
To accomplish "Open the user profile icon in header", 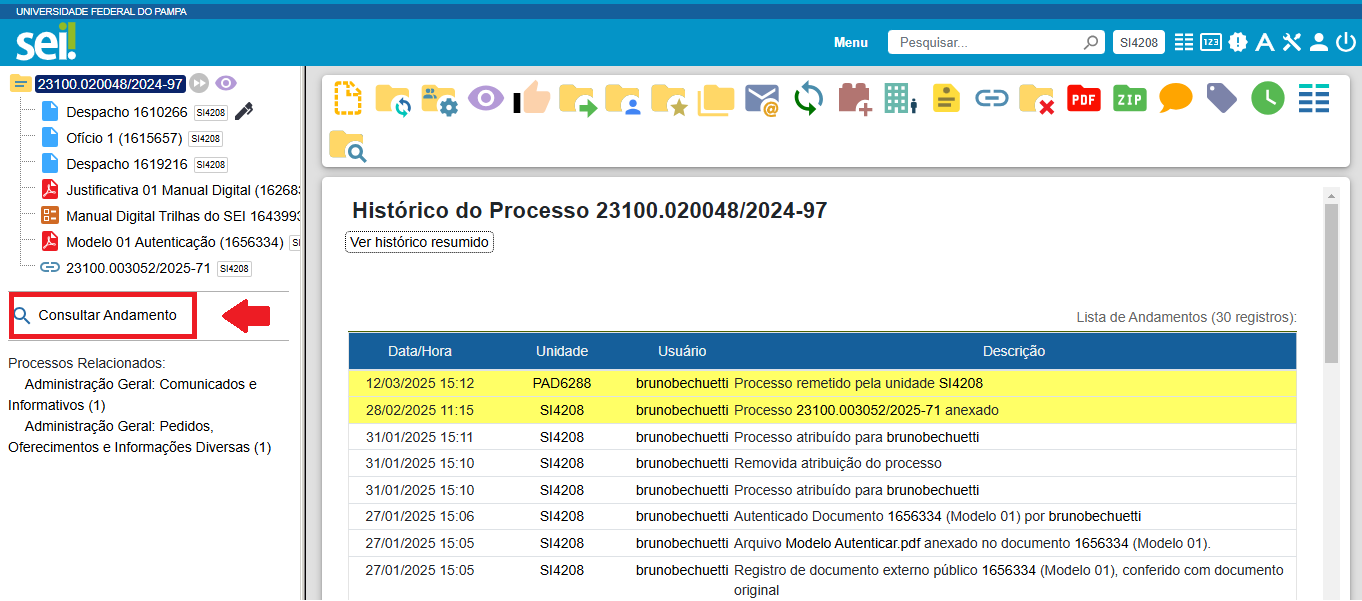I will click(1318, 42).
